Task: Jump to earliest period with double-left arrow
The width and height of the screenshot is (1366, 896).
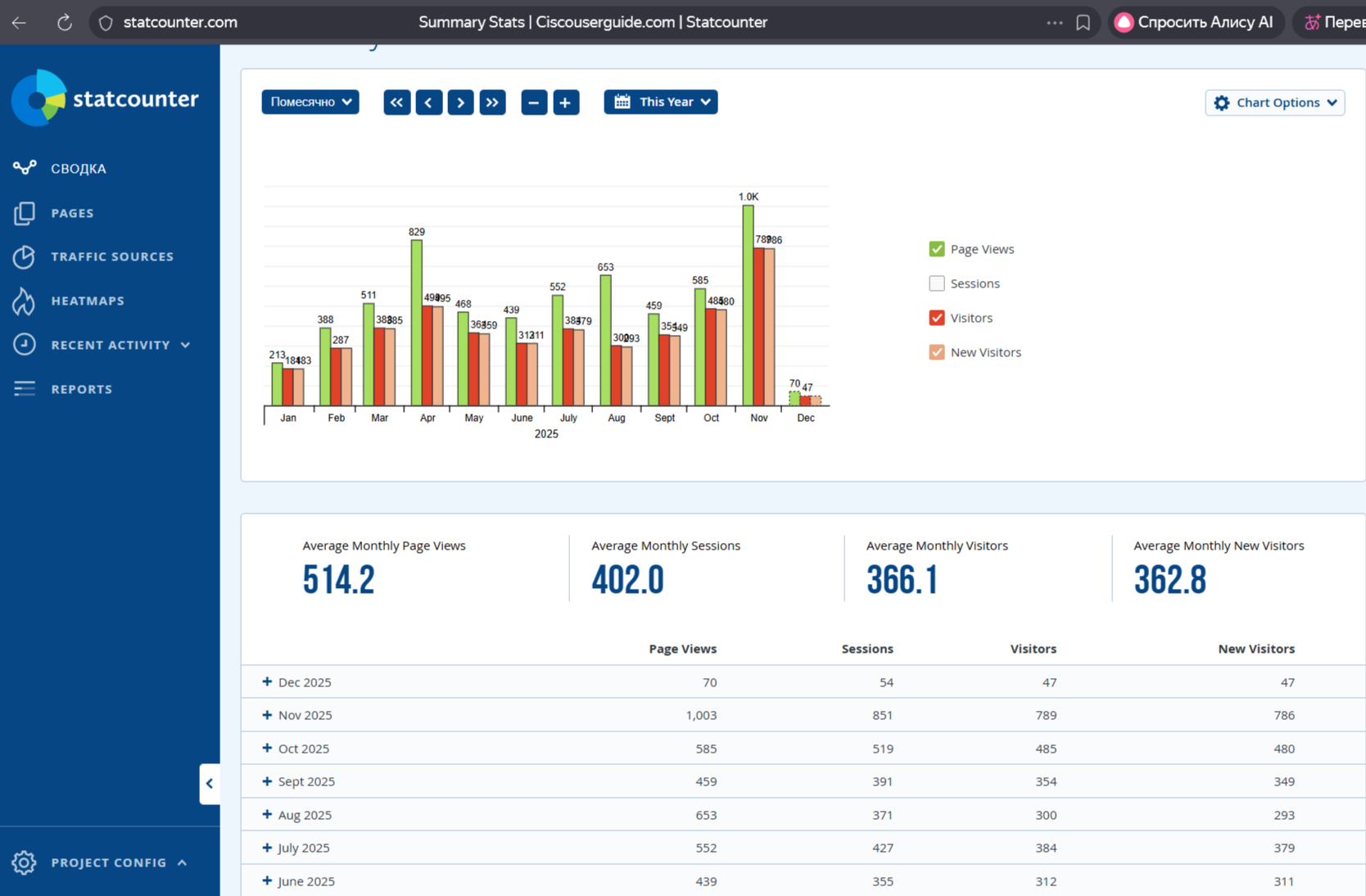Action: click(x=397, y=102)
